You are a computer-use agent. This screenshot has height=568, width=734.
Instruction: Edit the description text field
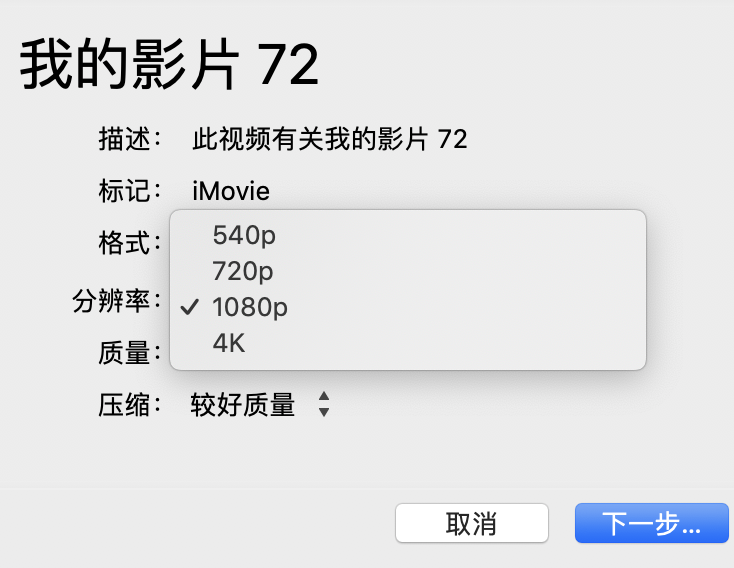[330, 139]
